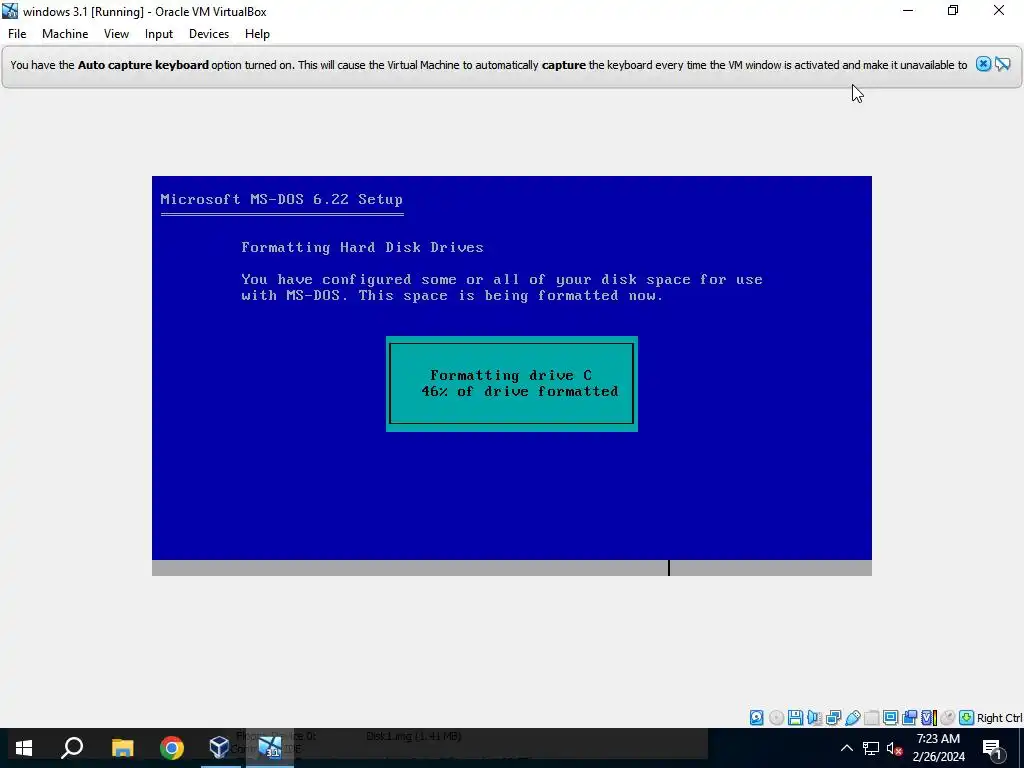Minimize the VirtualBox VM window
This screenshot has height=768, width=1024.
click(908, 10)
